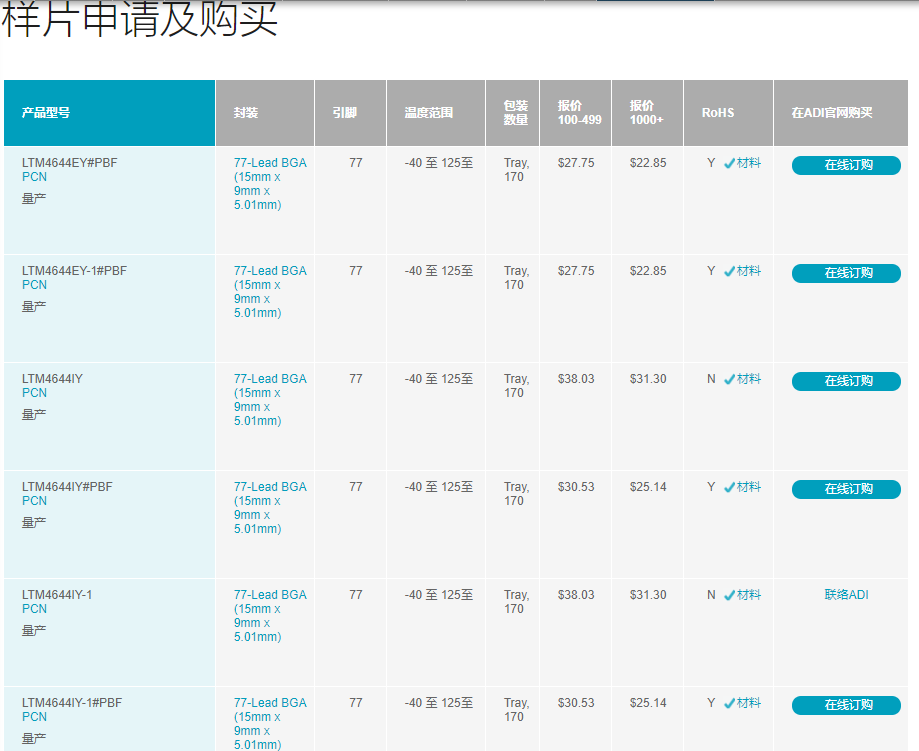Click $31.30 price for LTM4644IY-1
This screenshot has width=919, height=751.
[648, 594]
